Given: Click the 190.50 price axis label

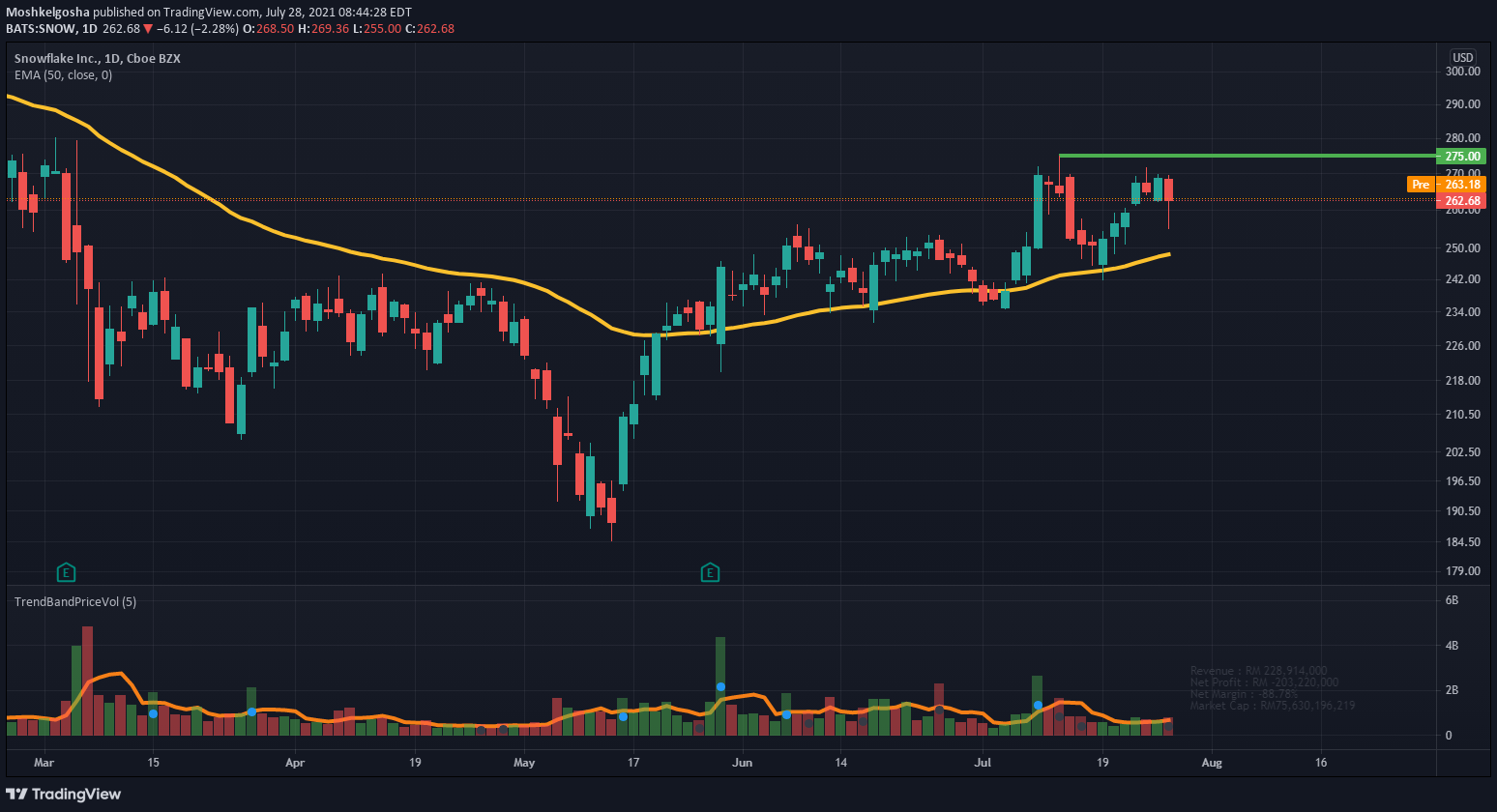Looking at the screenshot, I should [1463, 511].
